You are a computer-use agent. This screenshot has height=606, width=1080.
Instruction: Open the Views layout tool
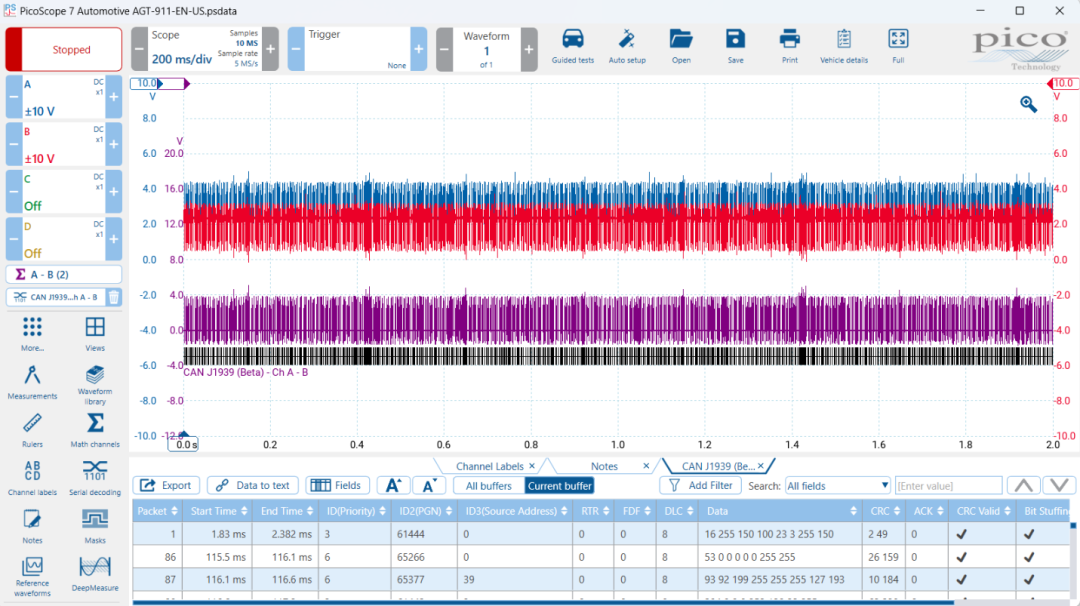click(x=95, y=335)
